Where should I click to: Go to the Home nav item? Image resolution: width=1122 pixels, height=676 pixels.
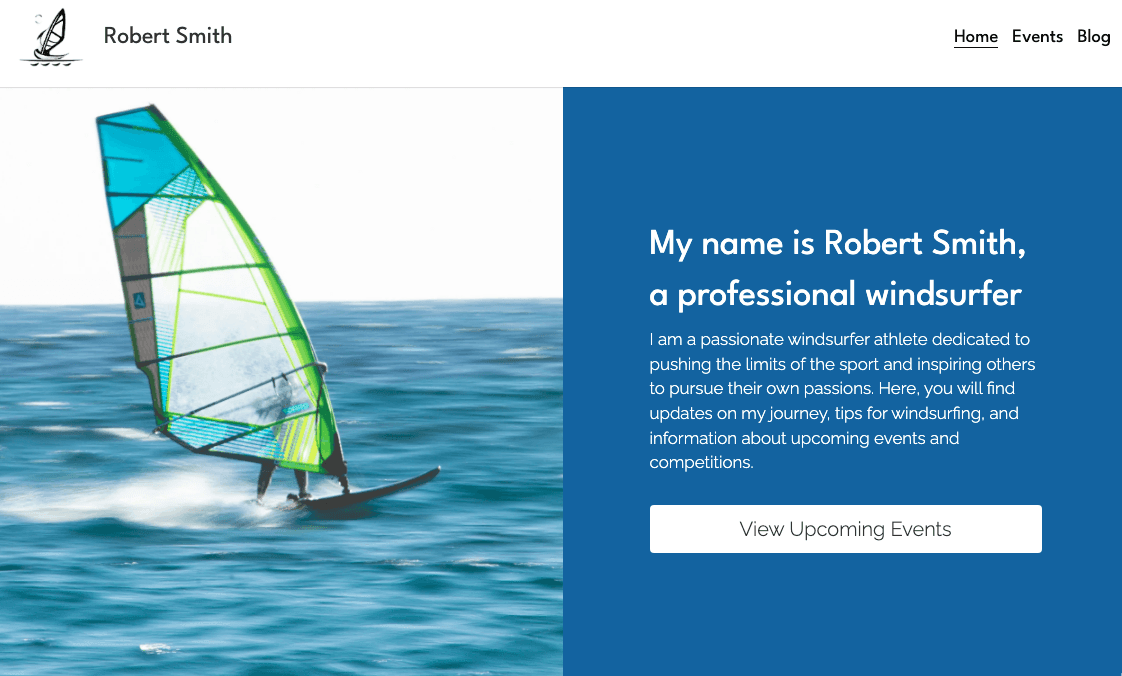(x=975, y=36)
